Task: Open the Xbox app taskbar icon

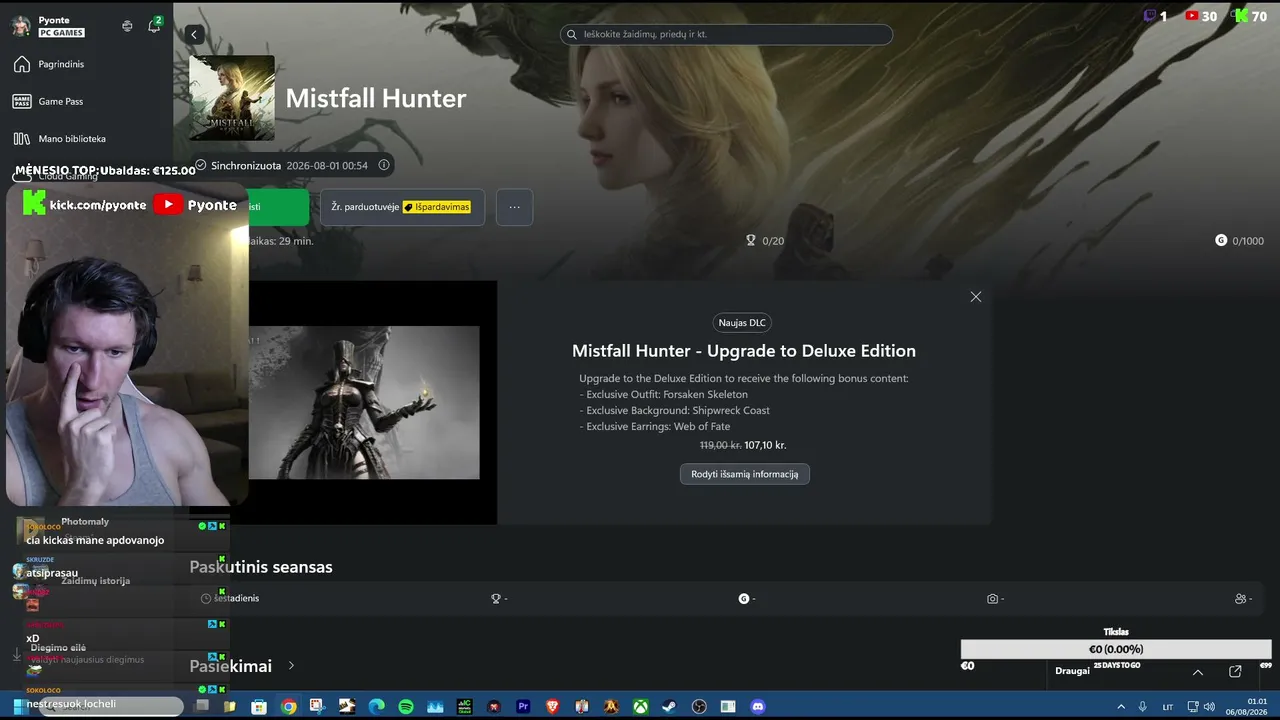Action: (640, 707)
